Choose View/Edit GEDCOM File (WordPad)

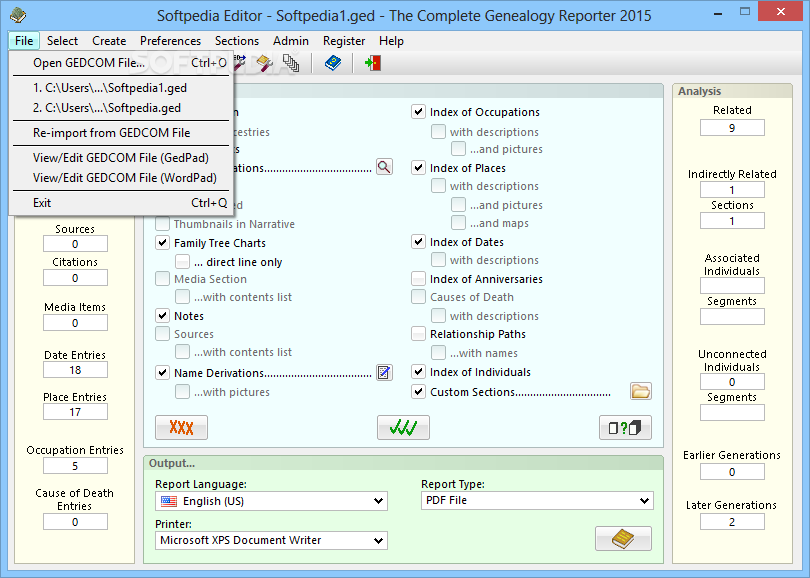pyautogui.click(x=121, y=178)
